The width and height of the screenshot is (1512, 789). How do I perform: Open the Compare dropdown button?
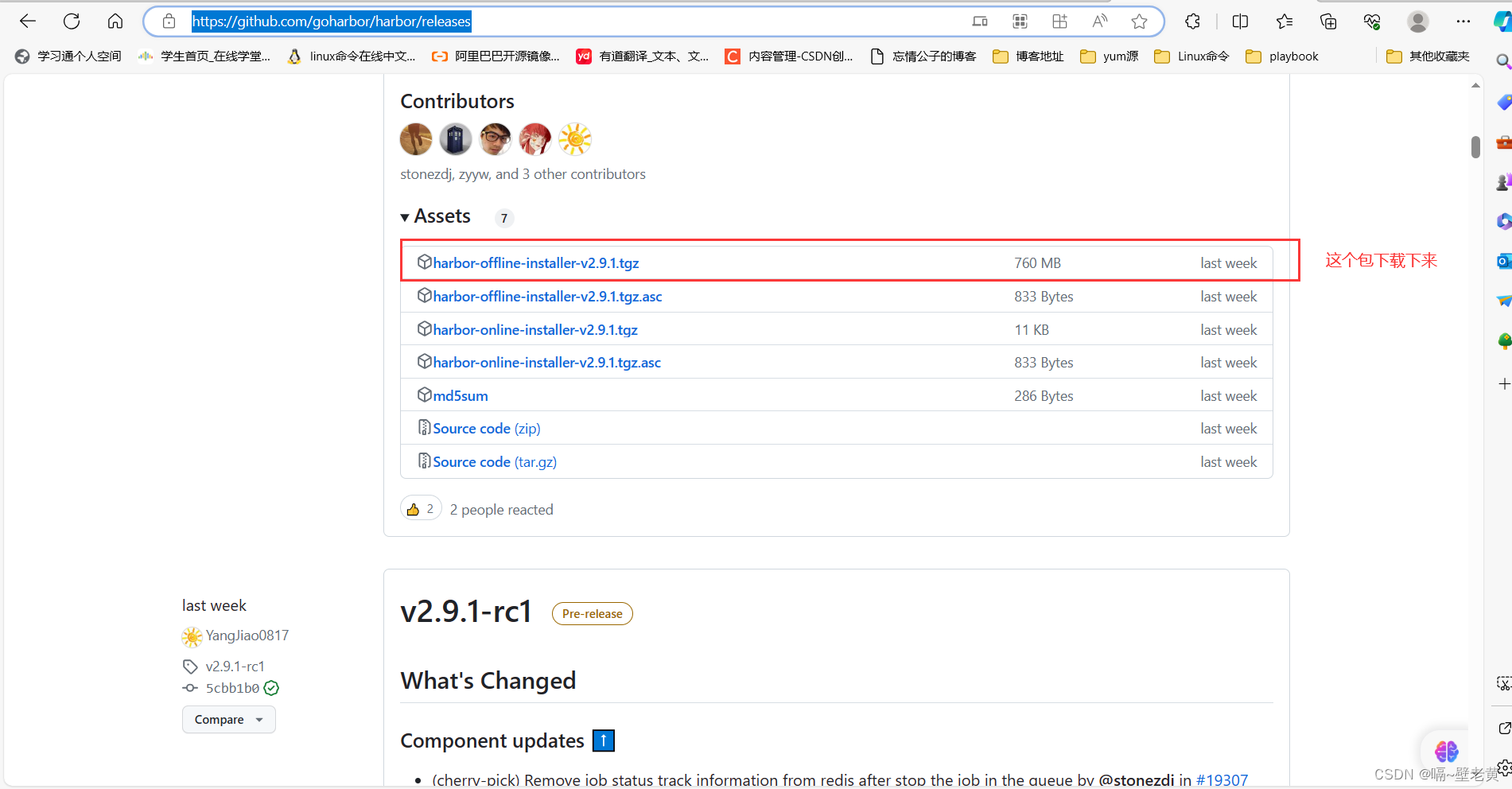228,720
